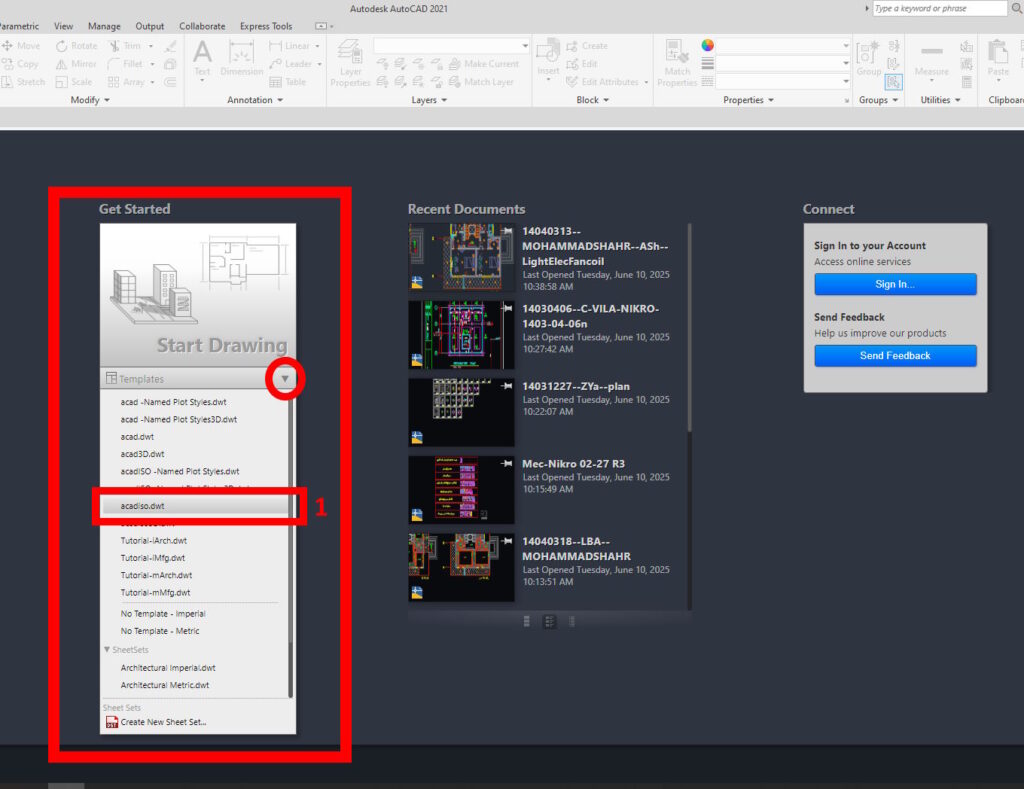
Task: Open the View ribbon tab
Action: 63,26
